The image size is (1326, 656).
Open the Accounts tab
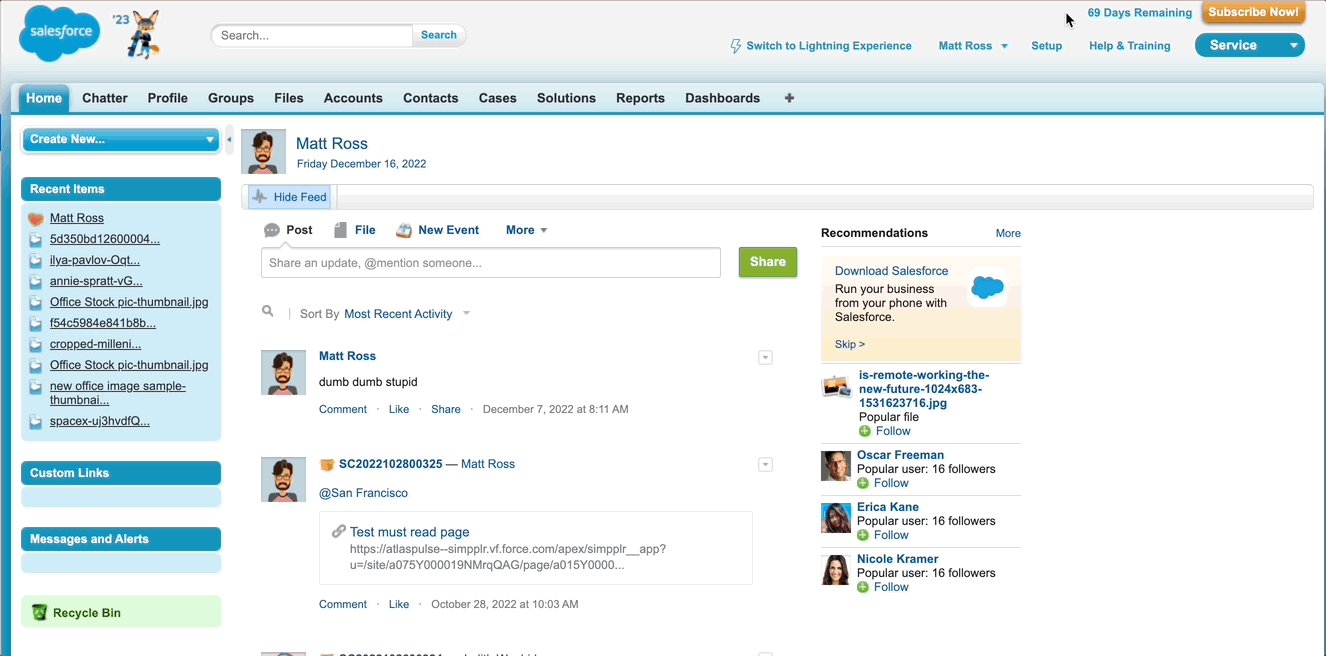point(353,98)
